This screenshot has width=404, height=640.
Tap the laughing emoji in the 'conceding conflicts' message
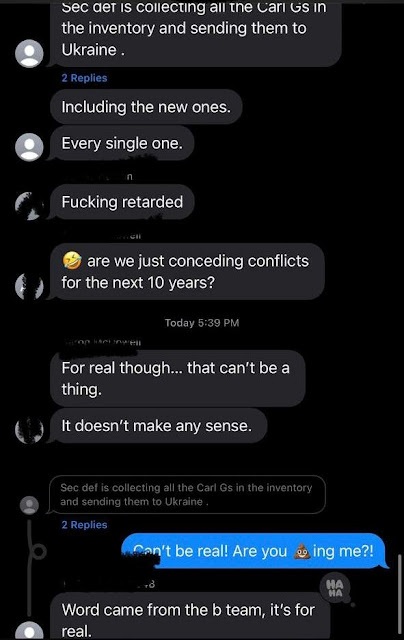[72, 260]
